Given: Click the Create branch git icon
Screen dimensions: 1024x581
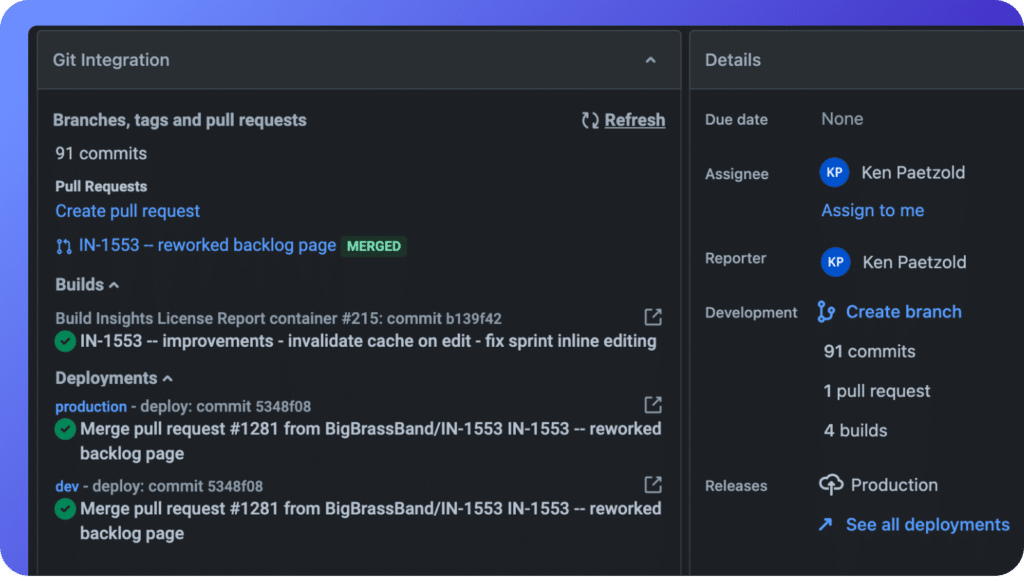Looking at the screenshot, I should (x=825, y=312).
